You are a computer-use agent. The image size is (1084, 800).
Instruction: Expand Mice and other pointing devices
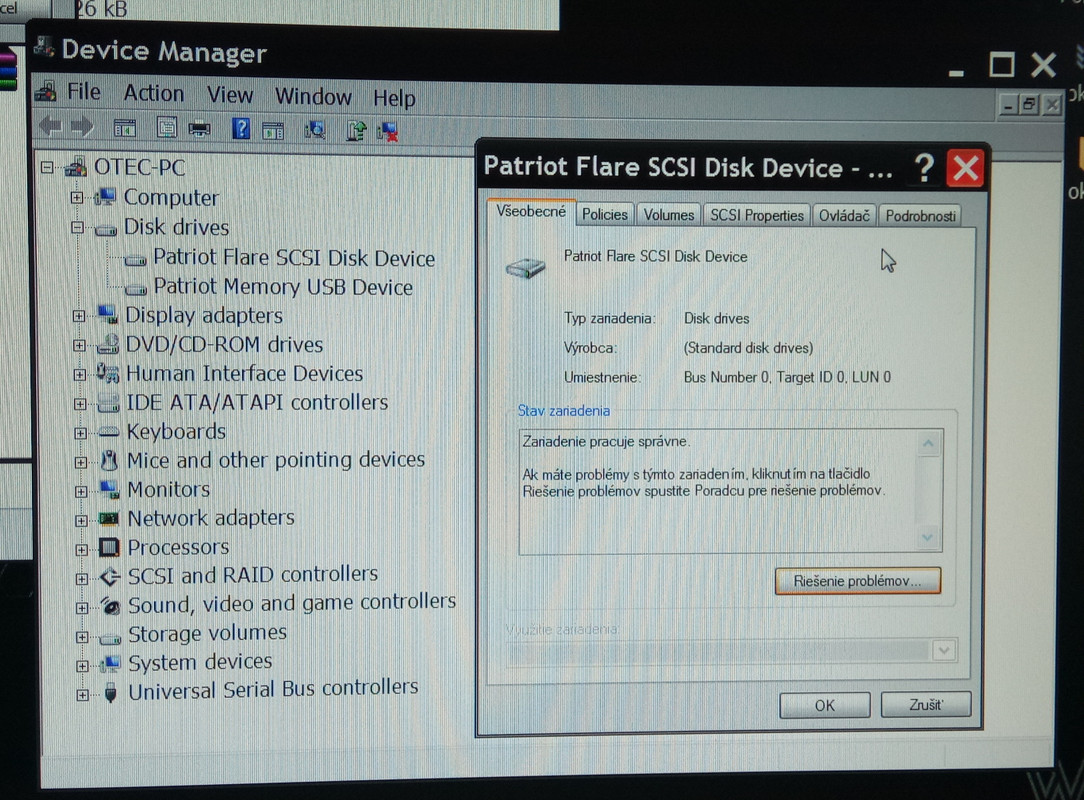(80, 462)
